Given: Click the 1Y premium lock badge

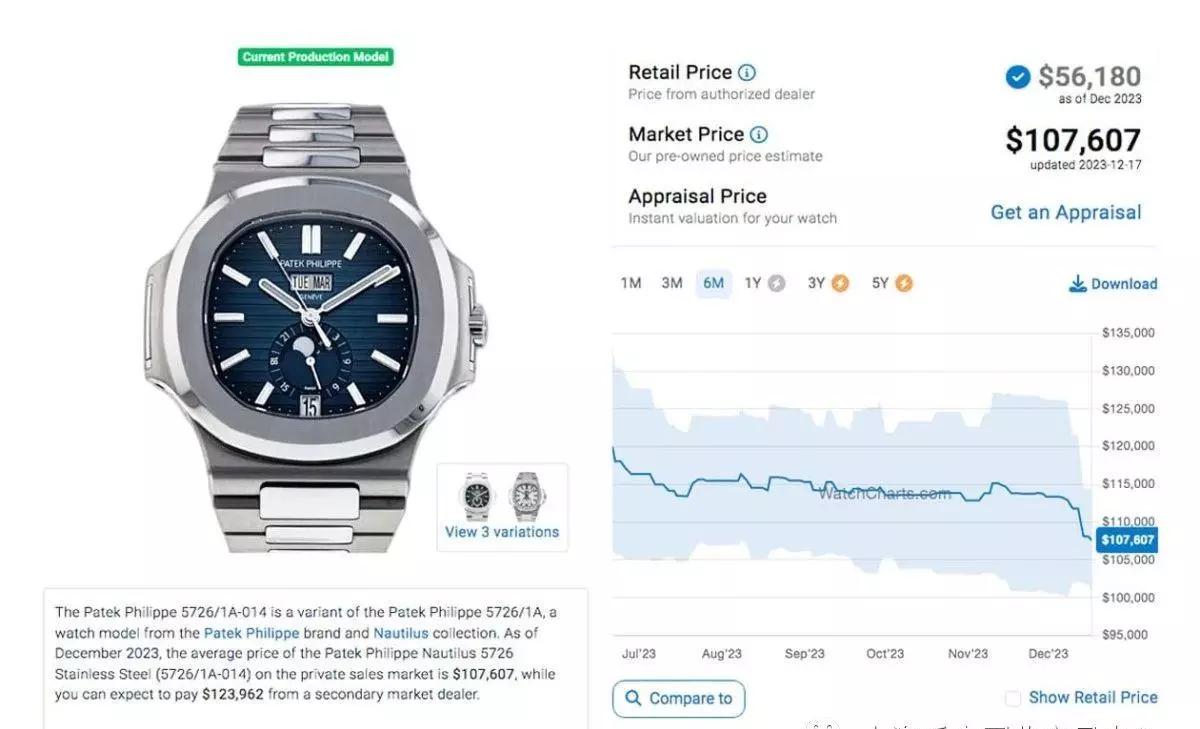Looking at the screenshot, I should (776, 284).
